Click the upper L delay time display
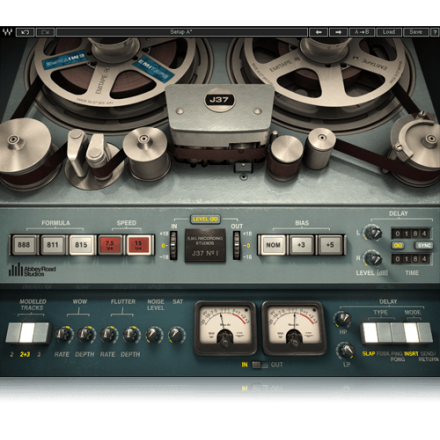Viewport: 440px width, 440px height. point(411,234)
